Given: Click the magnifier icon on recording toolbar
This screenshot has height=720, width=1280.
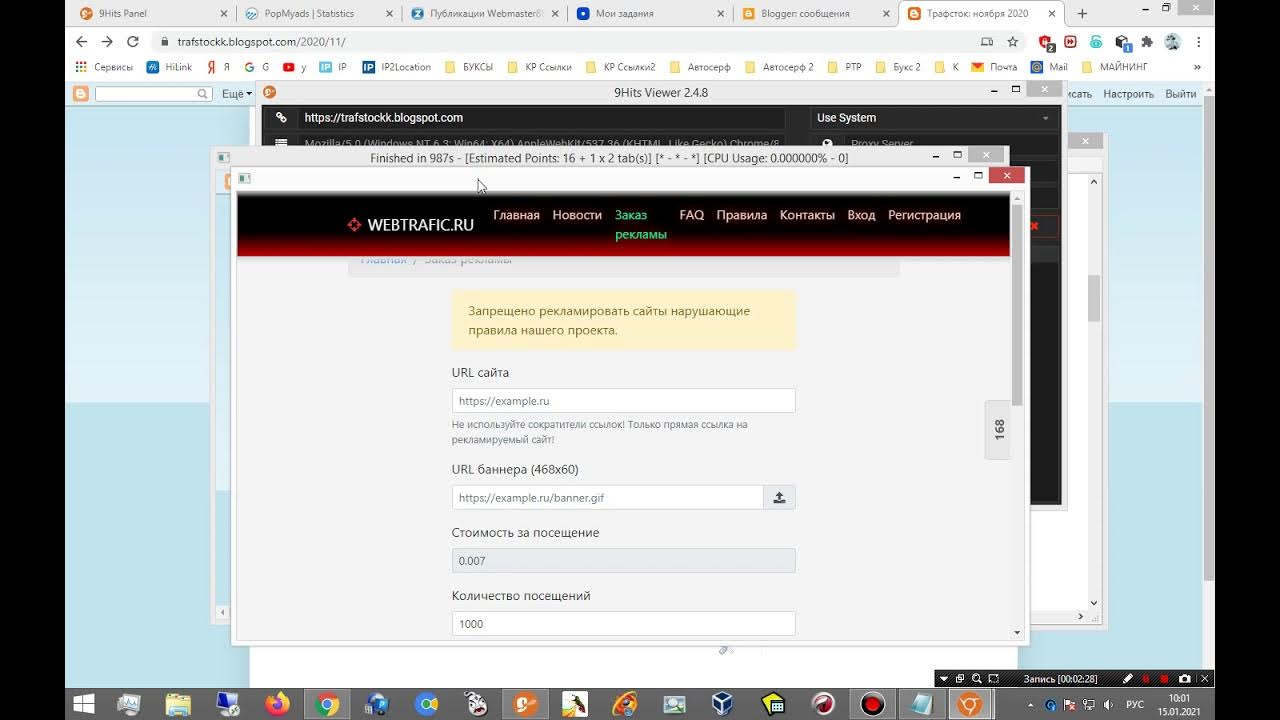Looking at the screenshot, I should (x=977, y=679).
